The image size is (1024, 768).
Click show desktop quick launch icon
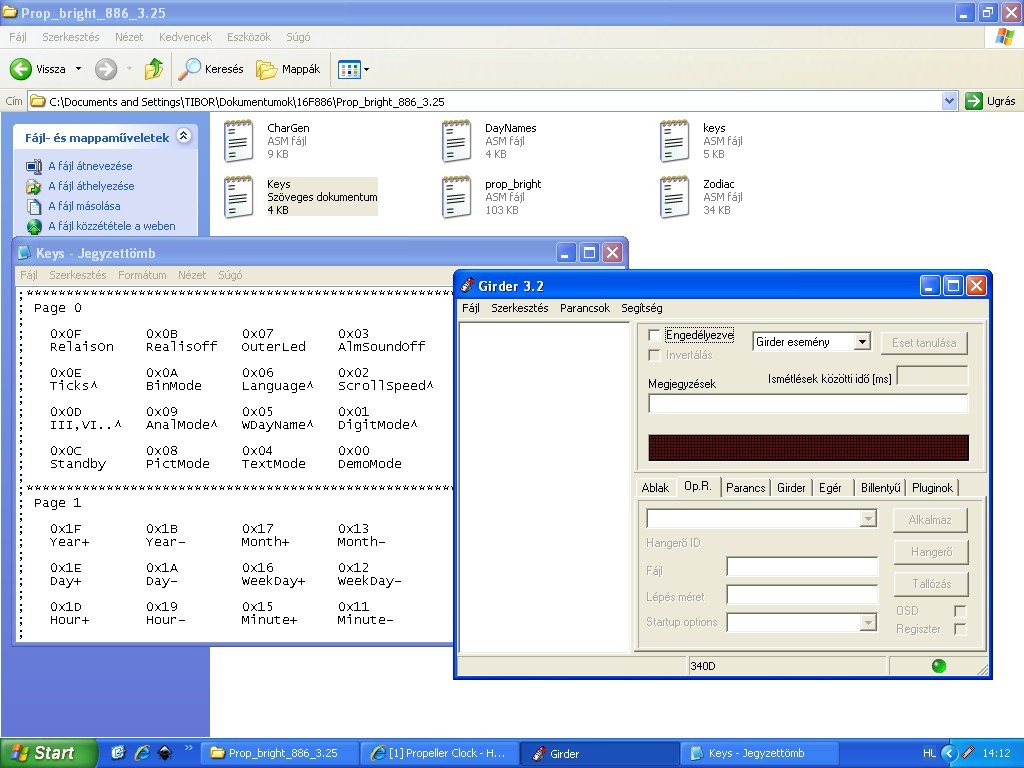click(118, 753)
